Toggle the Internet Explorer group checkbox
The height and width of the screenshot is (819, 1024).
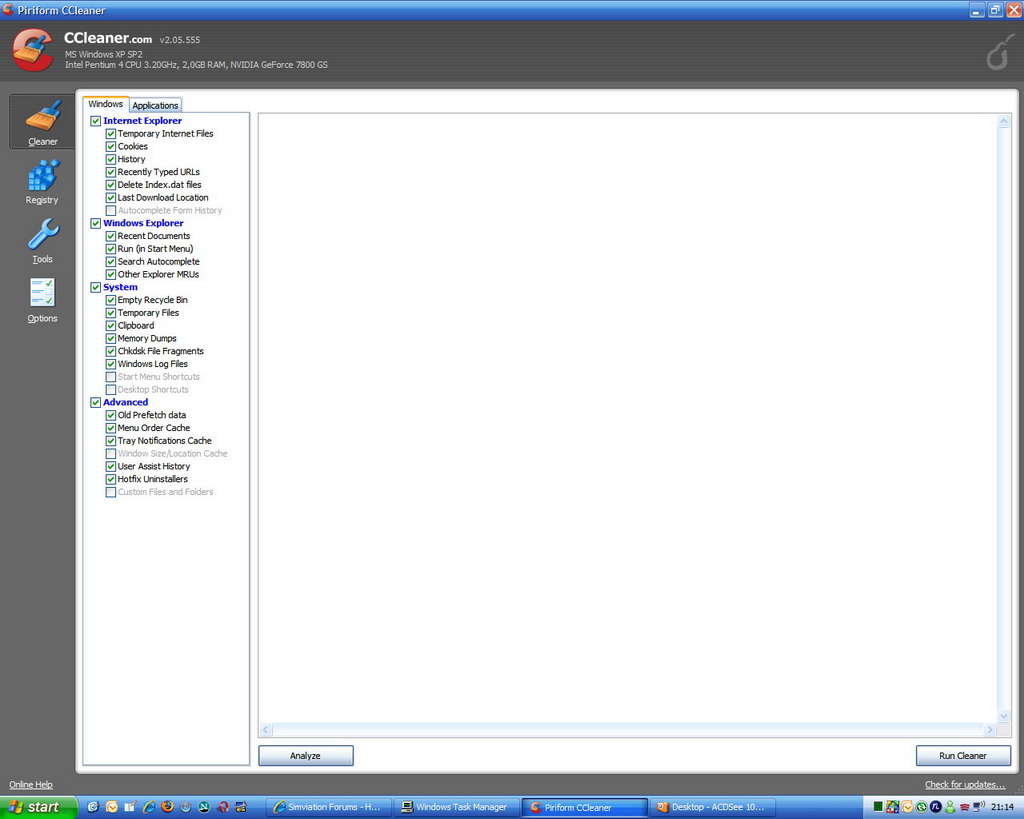click(96, 121)
